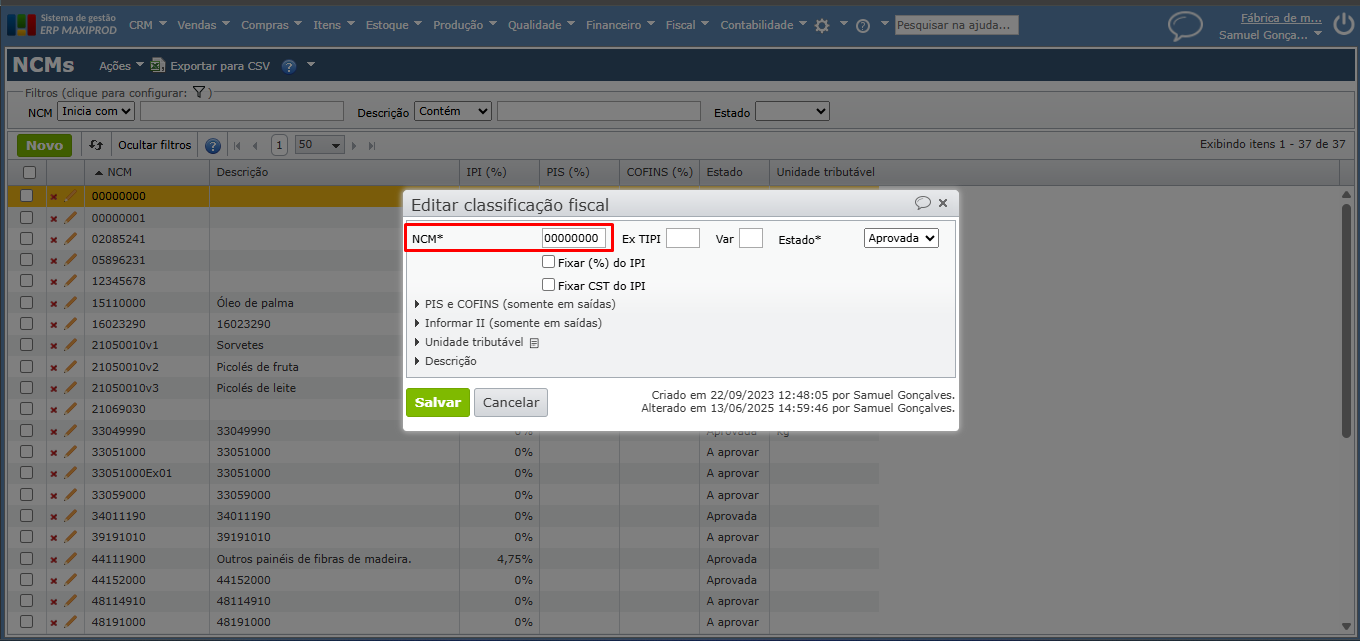Open the Contabilidade menu
The width and height of the screenshot is (1360, 641).
click(x=764, y=25)
